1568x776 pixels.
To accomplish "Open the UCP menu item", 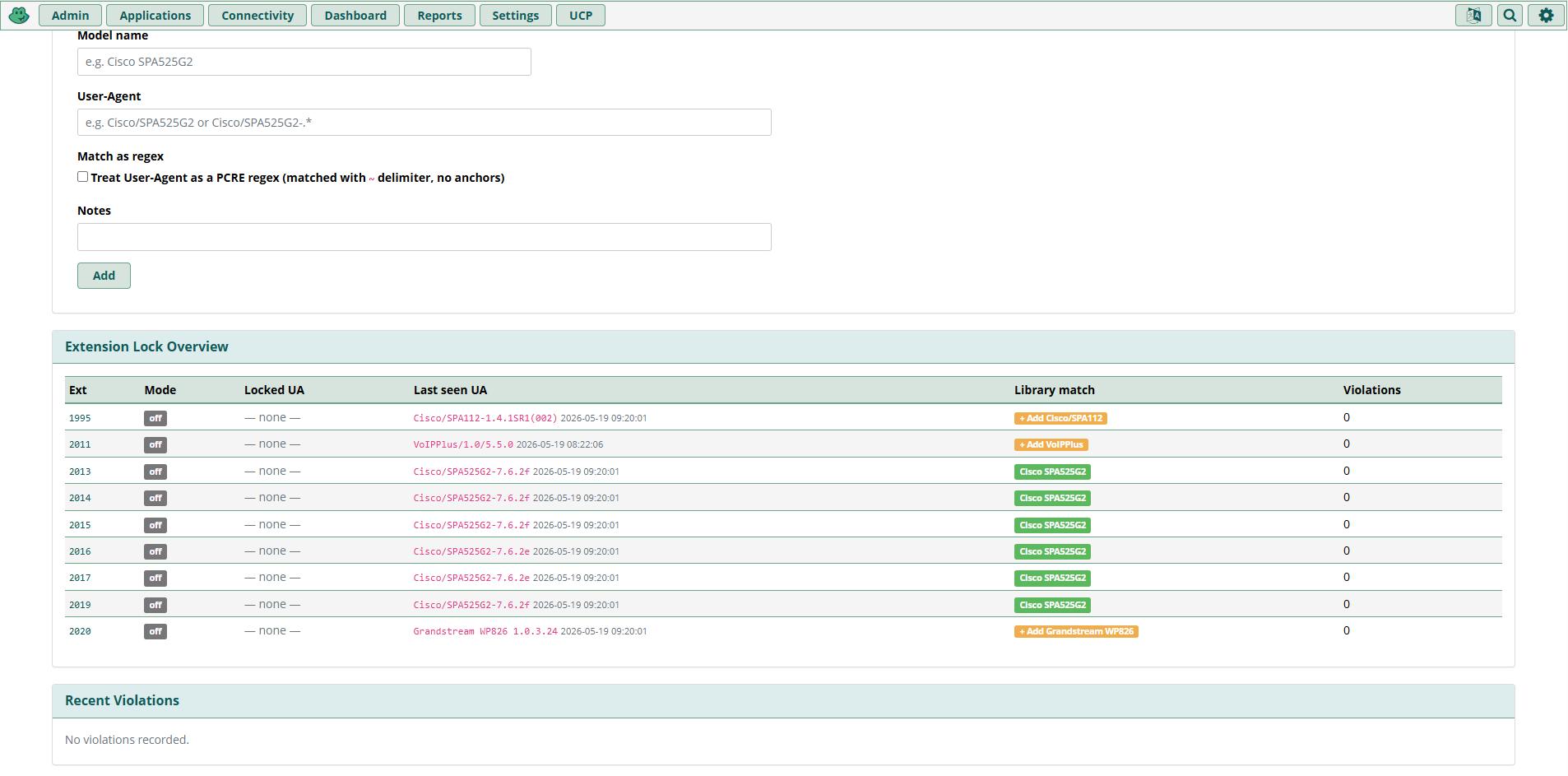I will pos(581,15).
